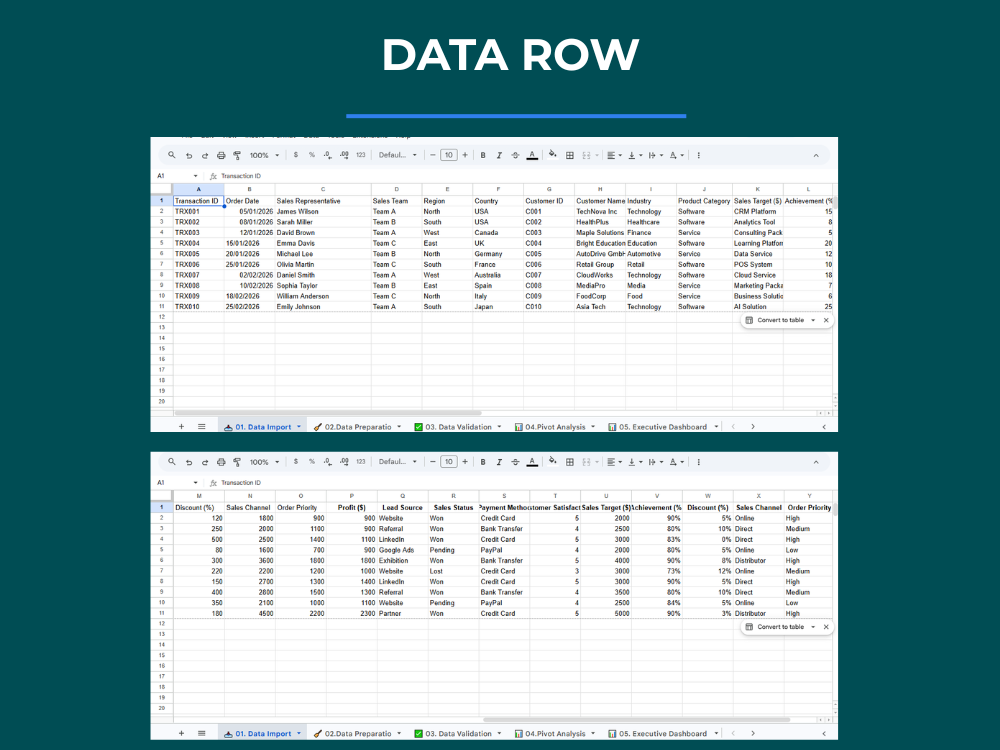This screenshot has width=1000, height=750.
Task: Open the 123 number formats in the upper toolbar
Action: pos(361,155)
